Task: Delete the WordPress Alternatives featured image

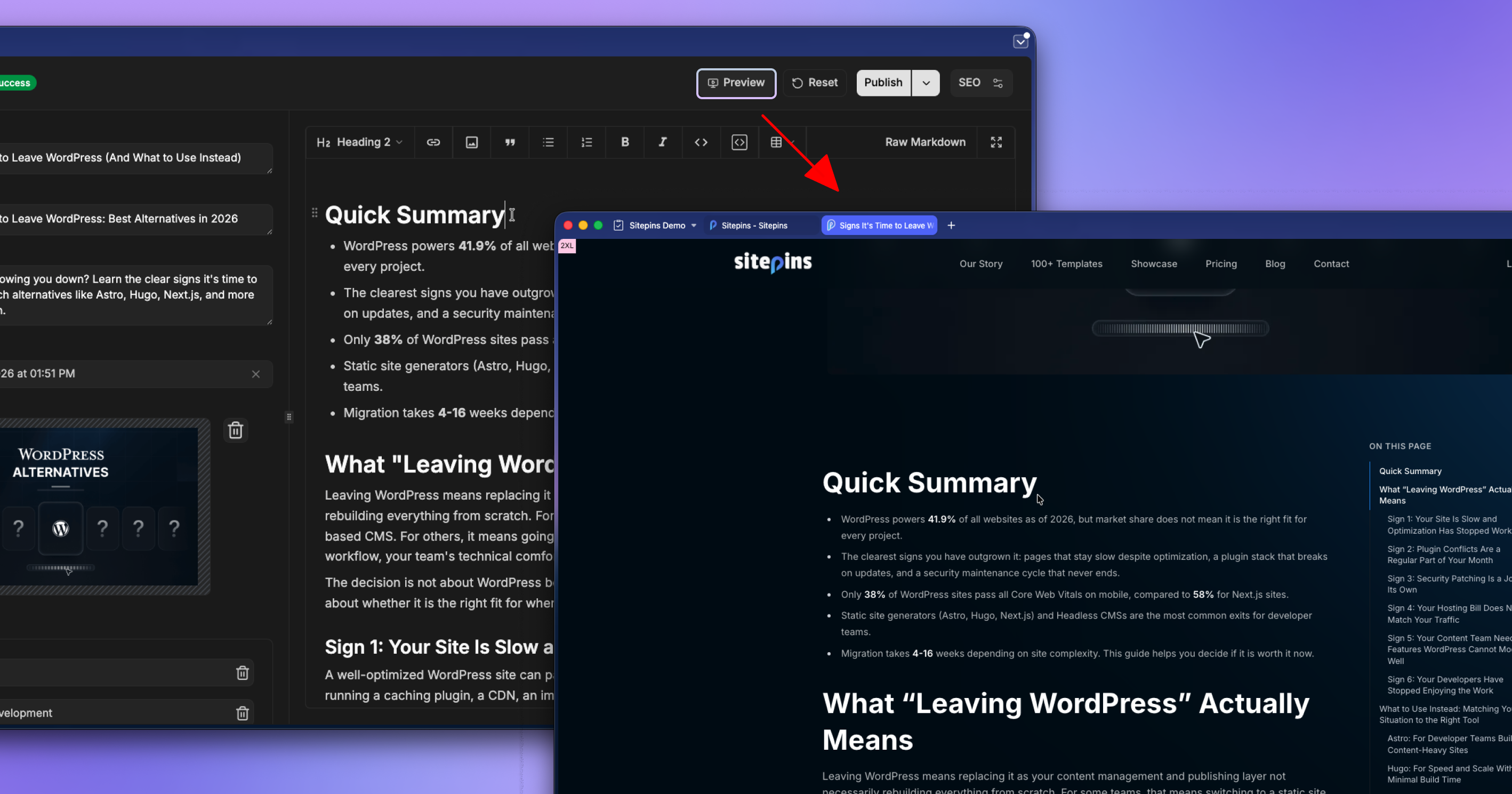Action: pyautogui.click(x=235, y=430)
